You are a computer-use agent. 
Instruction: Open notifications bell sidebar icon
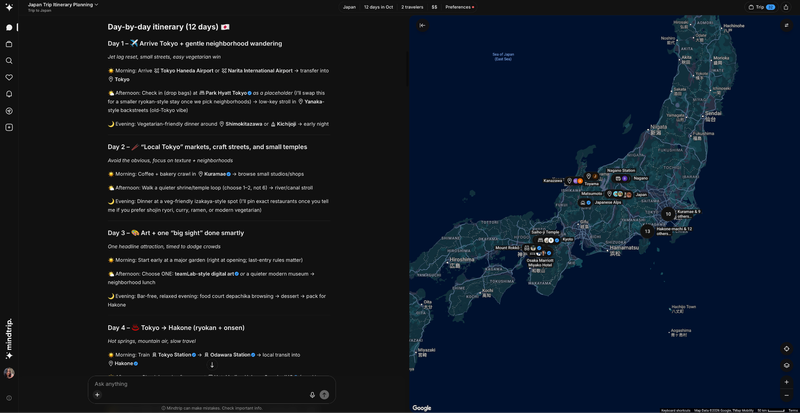pyautogui.click(x=9, y=94)
